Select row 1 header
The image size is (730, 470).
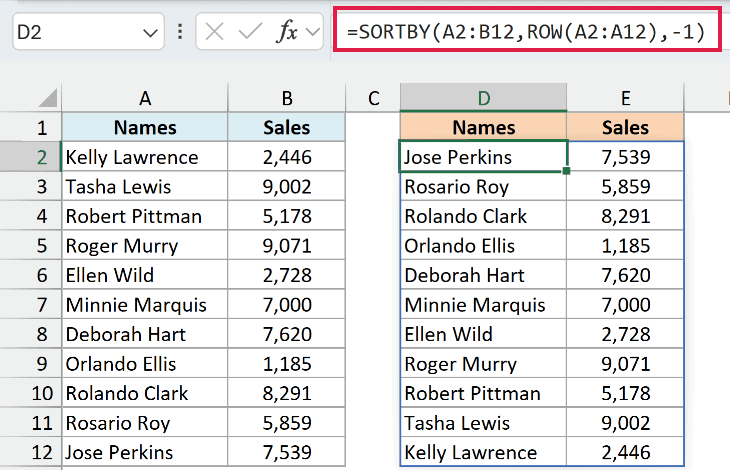[x=31, y=128]
